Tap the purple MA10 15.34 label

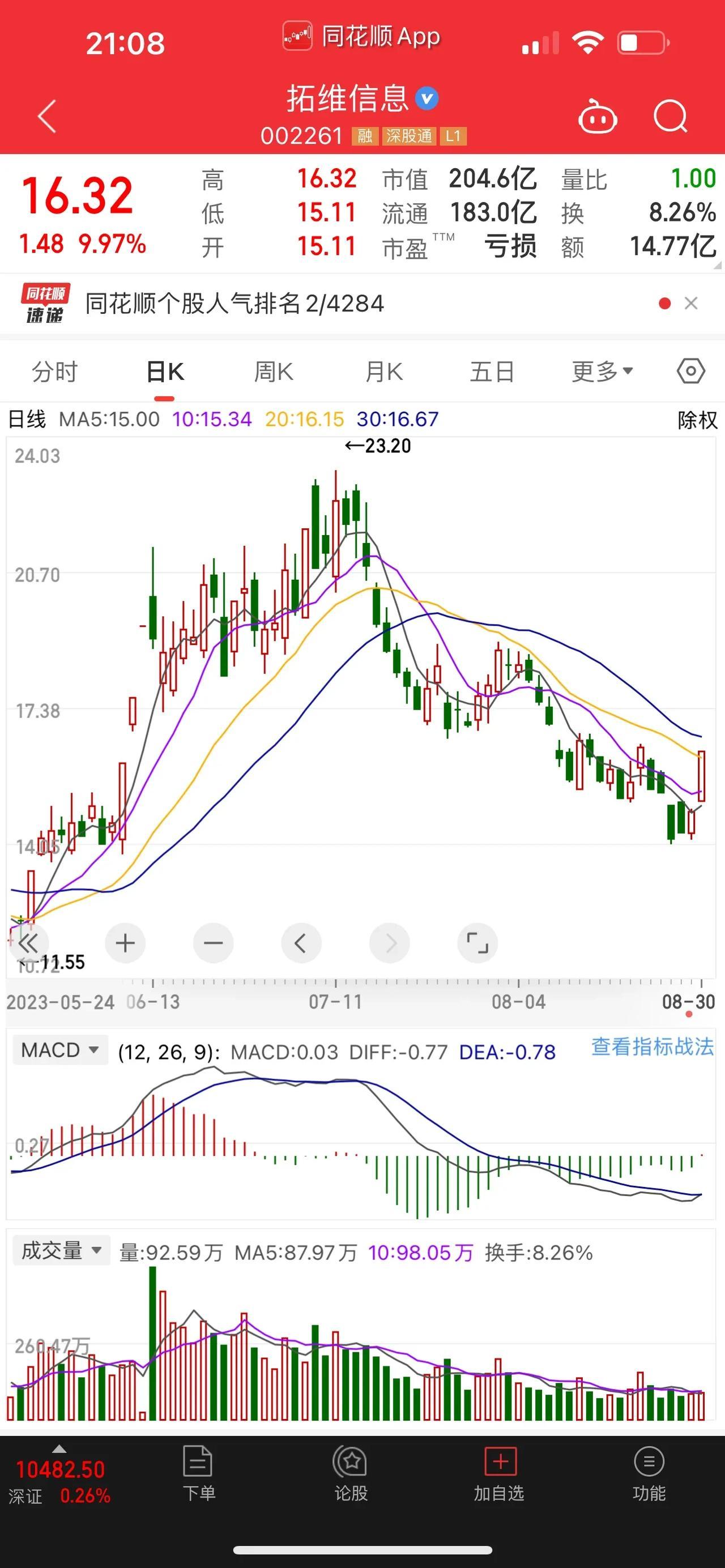pyautogui.click(x=211, y=419)
